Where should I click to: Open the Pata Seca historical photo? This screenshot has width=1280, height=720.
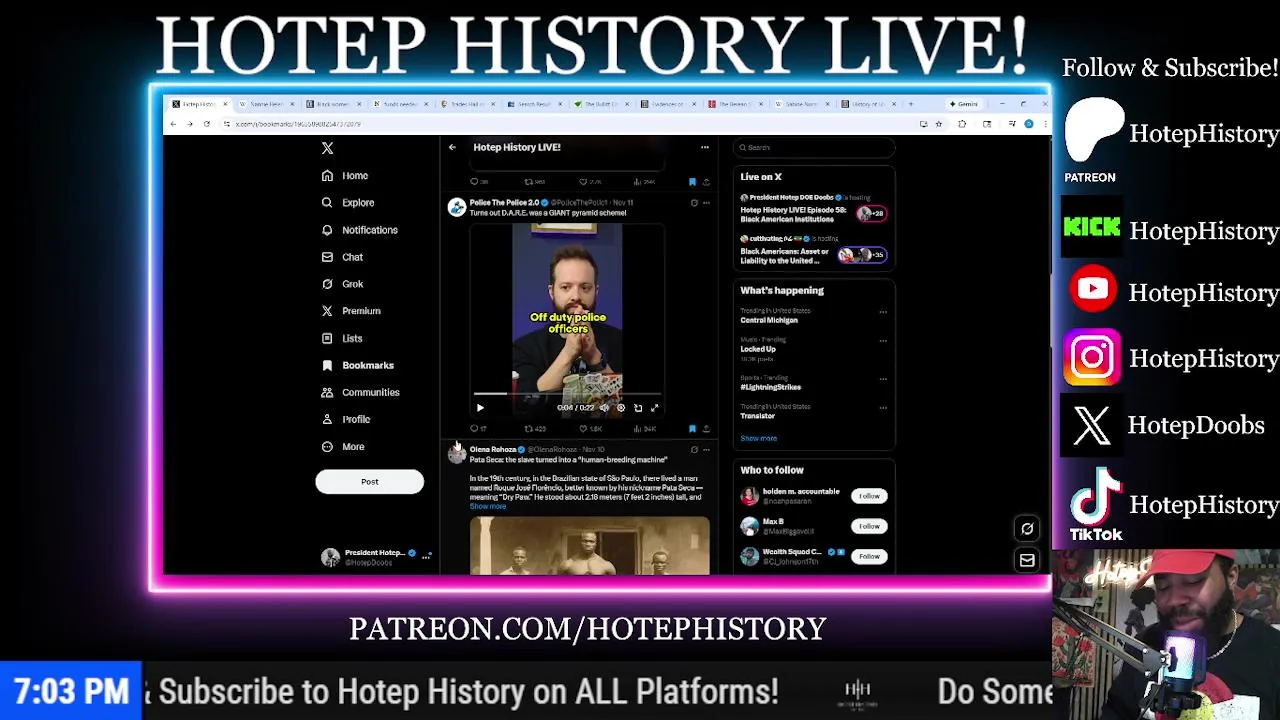click(x=590, y=546)
